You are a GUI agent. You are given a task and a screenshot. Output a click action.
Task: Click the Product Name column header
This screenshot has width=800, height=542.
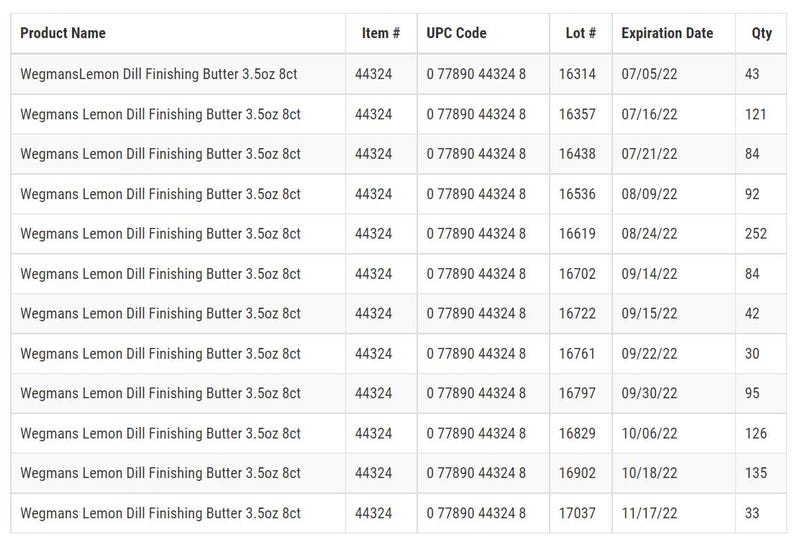tap(63, 33)
